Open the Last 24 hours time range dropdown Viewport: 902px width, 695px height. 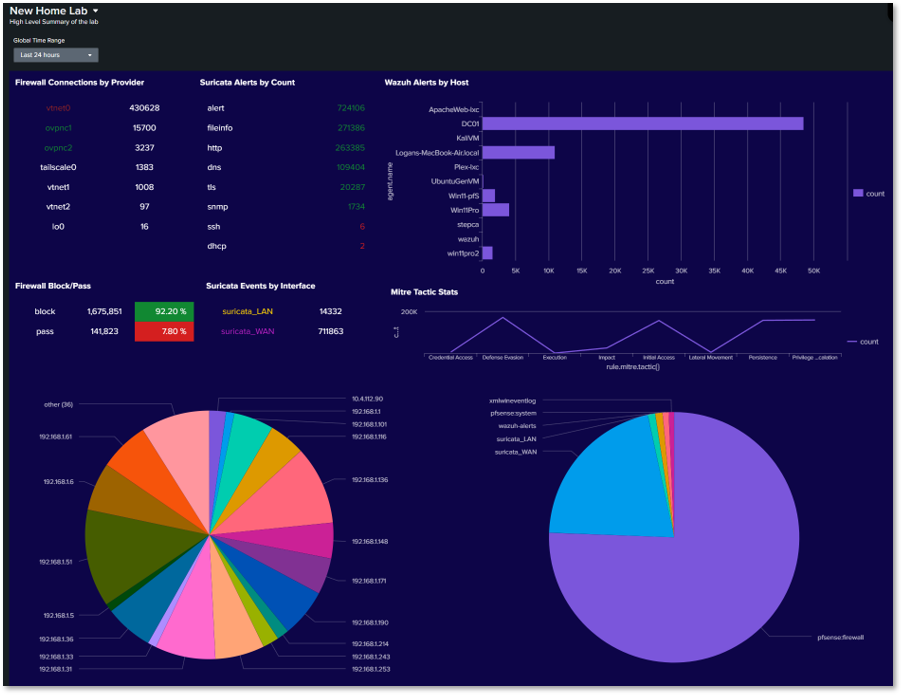(x=55, y=55)
